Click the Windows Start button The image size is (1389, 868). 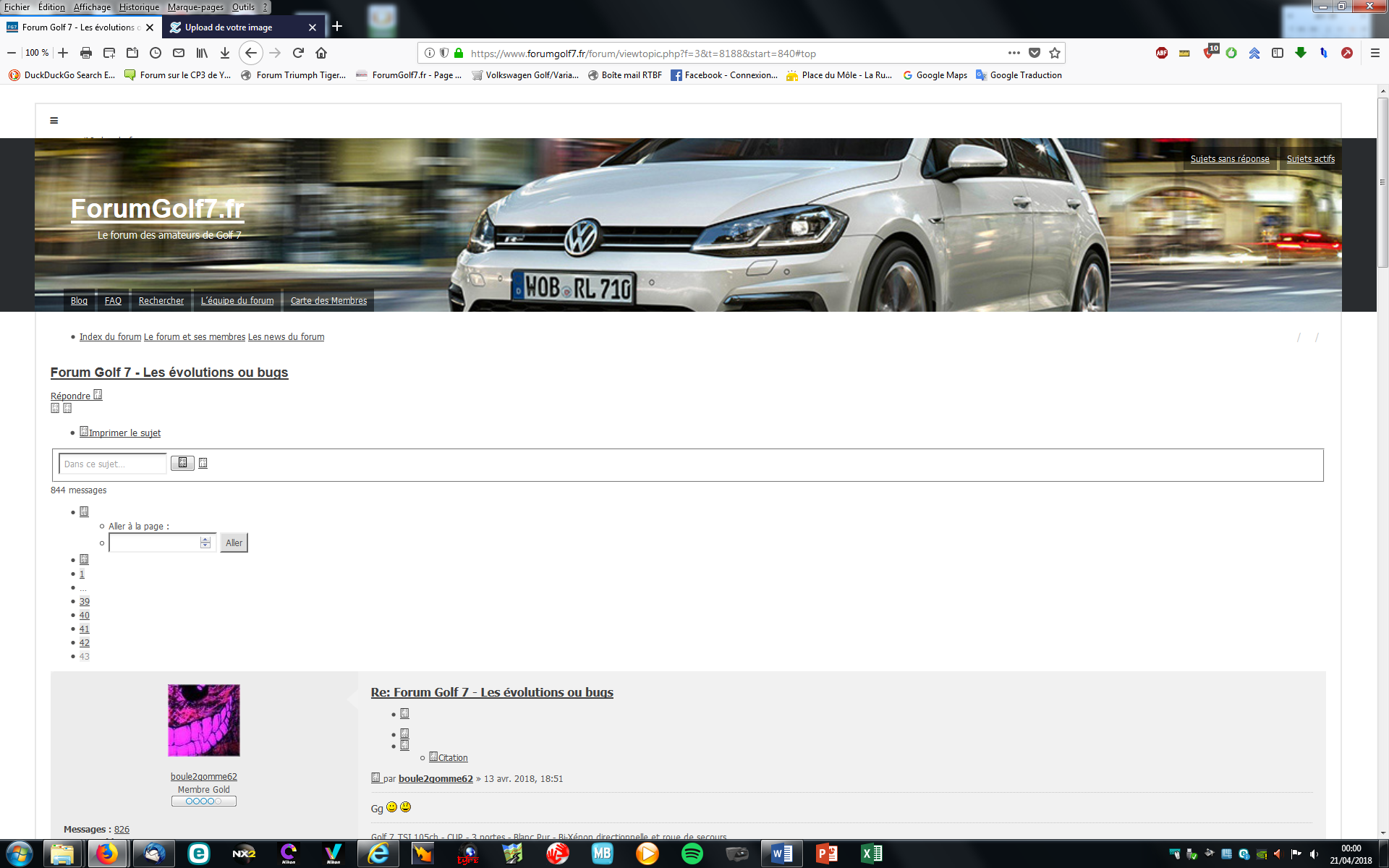tap(18, 854)
